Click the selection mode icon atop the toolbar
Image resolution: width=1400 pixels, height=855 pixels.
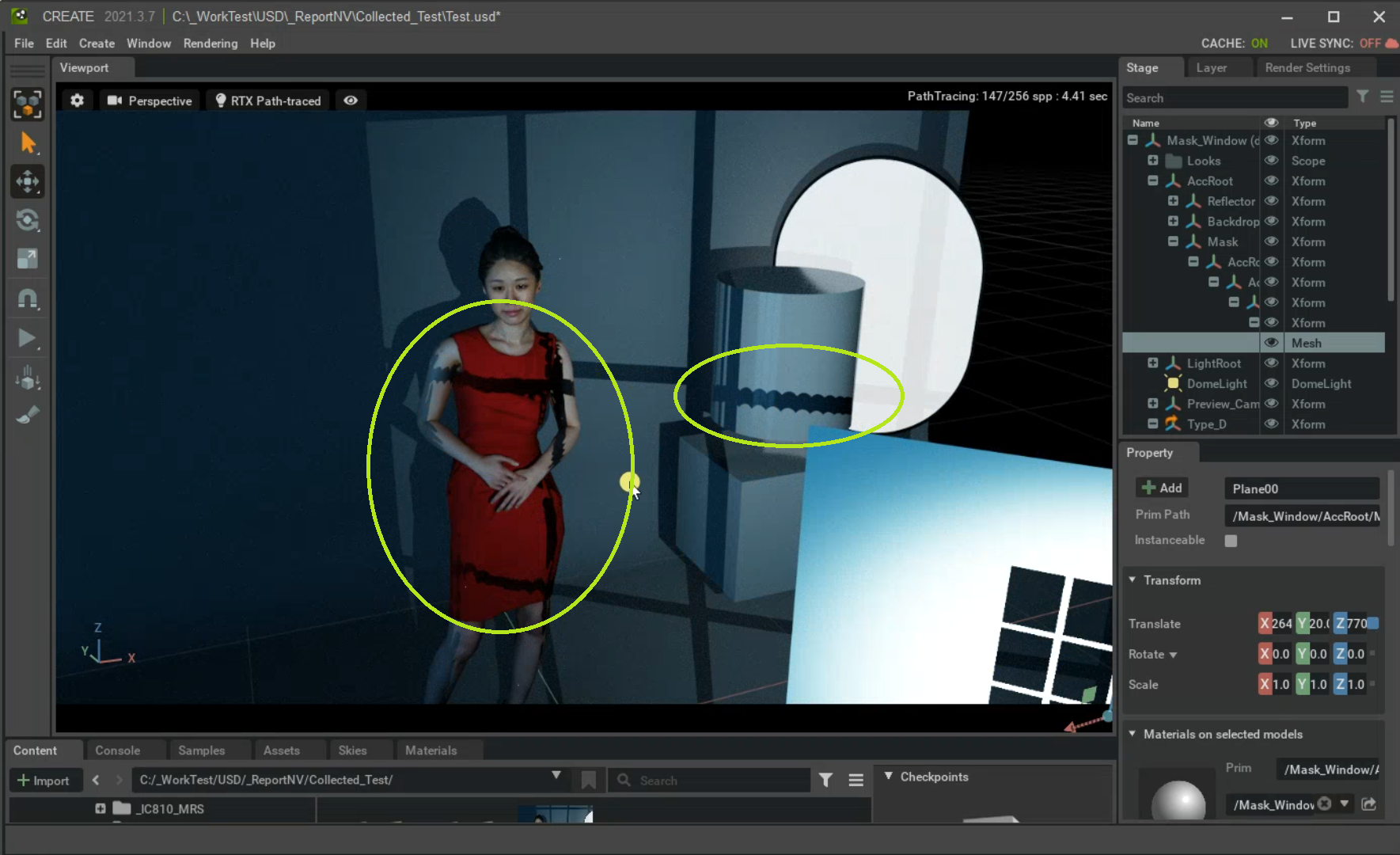coord(28,104)
